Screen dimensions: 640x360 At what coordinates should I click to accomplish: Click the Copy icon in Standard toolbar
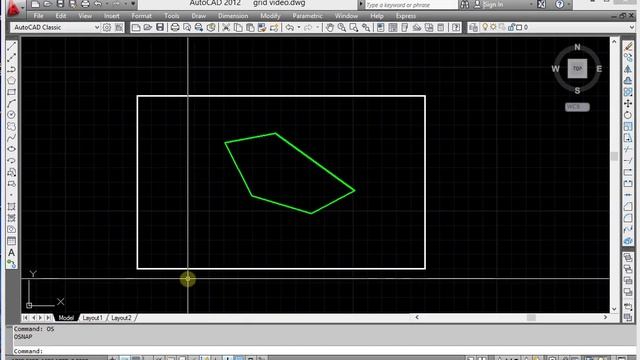click(x=238, y=27)
